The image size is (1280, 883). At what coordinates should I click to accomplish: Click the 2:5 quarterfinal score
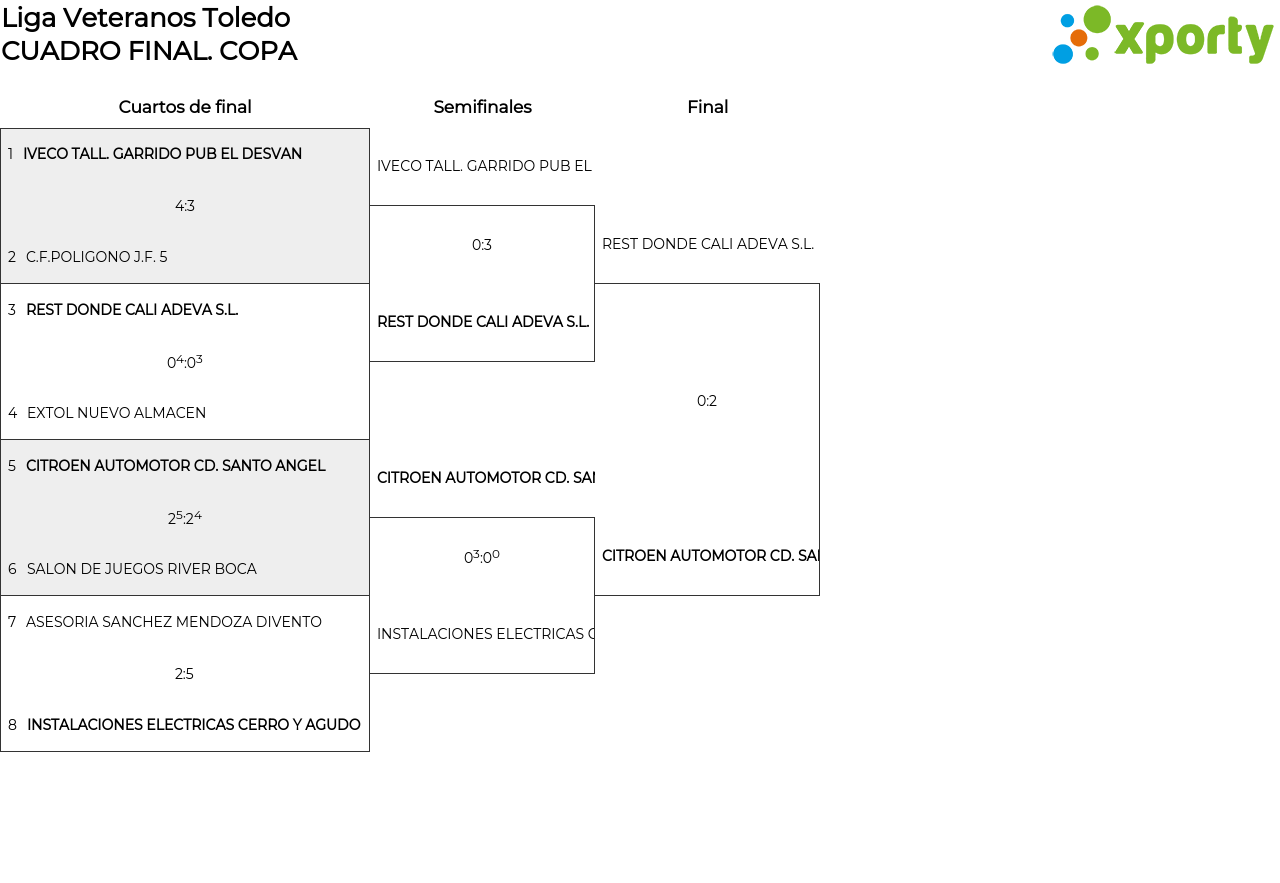(x=184, y=674)
